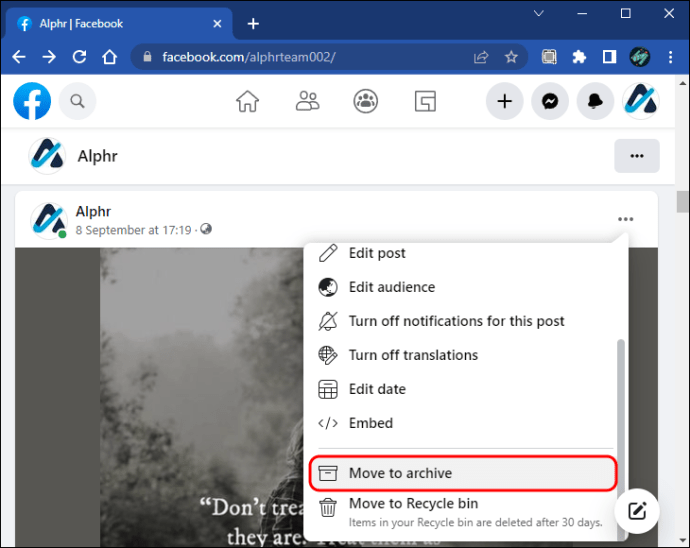Click the post's three-dots options icon

625,219
